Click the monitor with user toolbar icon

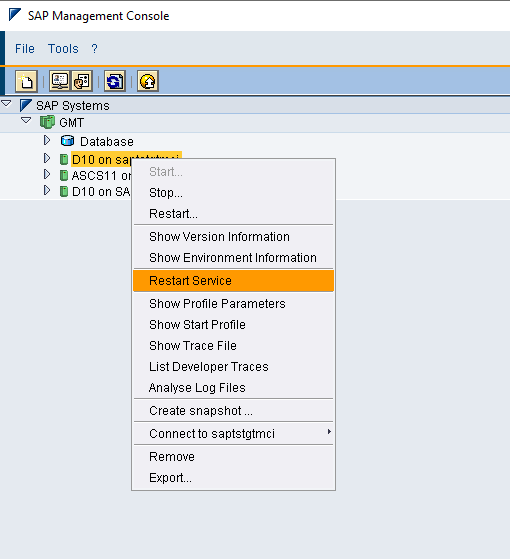coord(60,81)
